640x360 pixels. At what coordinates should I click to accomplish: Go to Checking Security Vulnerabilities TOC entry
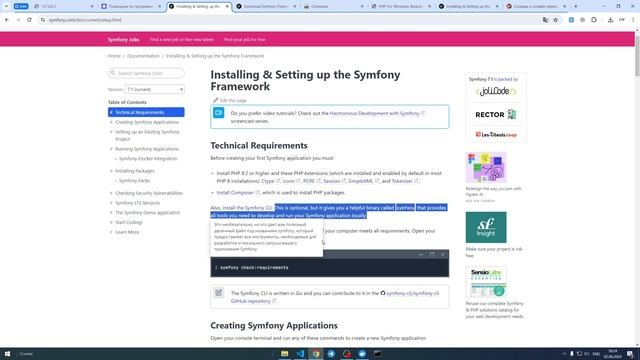click(x=149, y=193)
